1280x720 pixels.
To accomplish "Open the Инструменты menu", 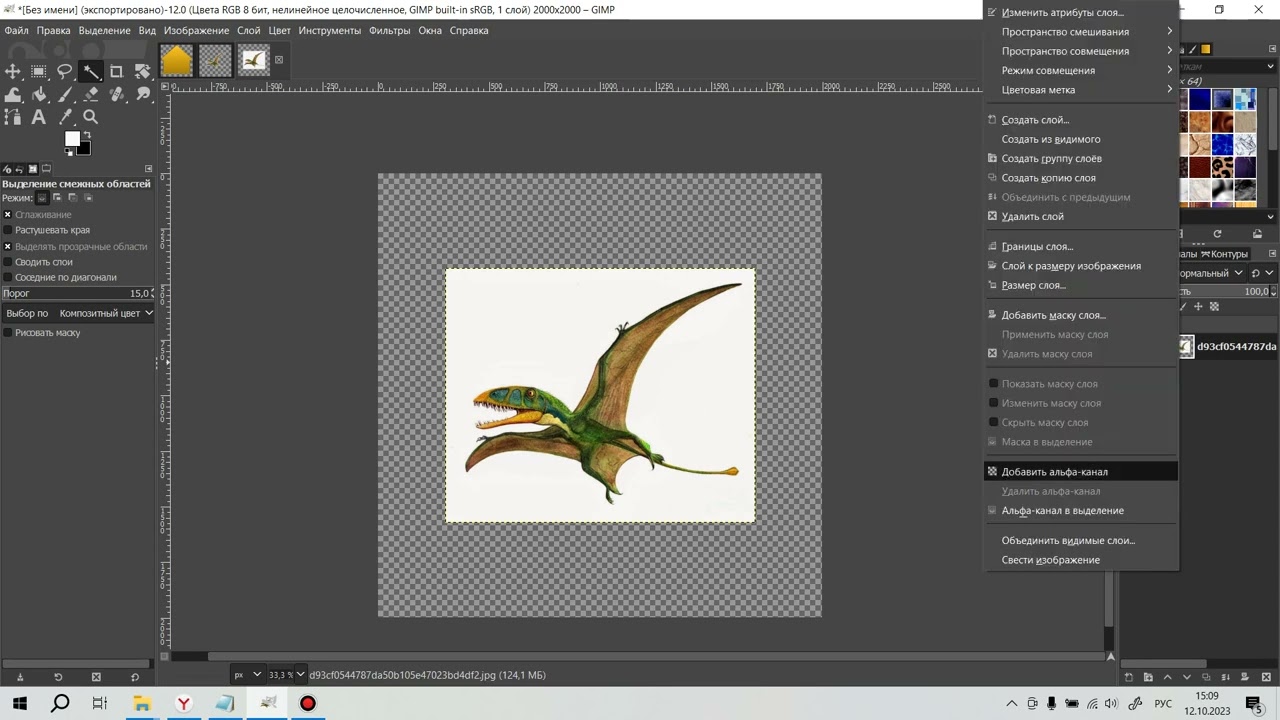I will pyautogui.click(x=329, y=31).
